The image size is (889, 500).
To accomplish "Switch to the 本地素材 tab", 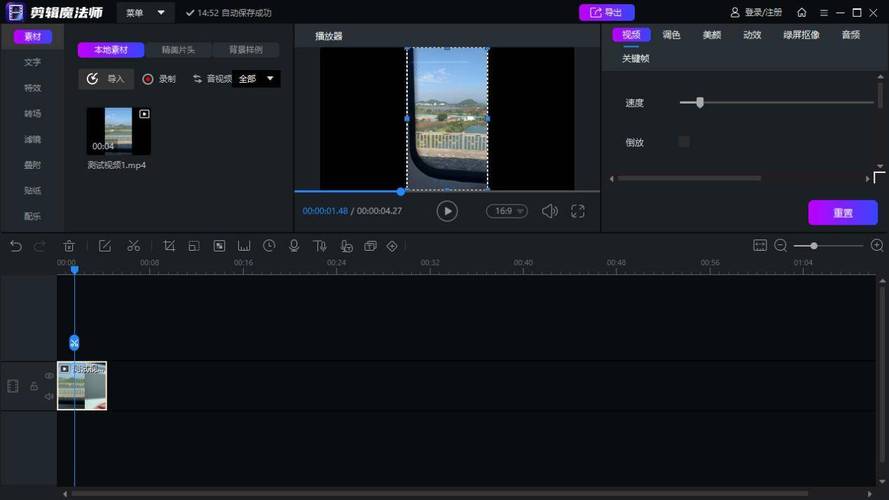I will tap(111, 50).
